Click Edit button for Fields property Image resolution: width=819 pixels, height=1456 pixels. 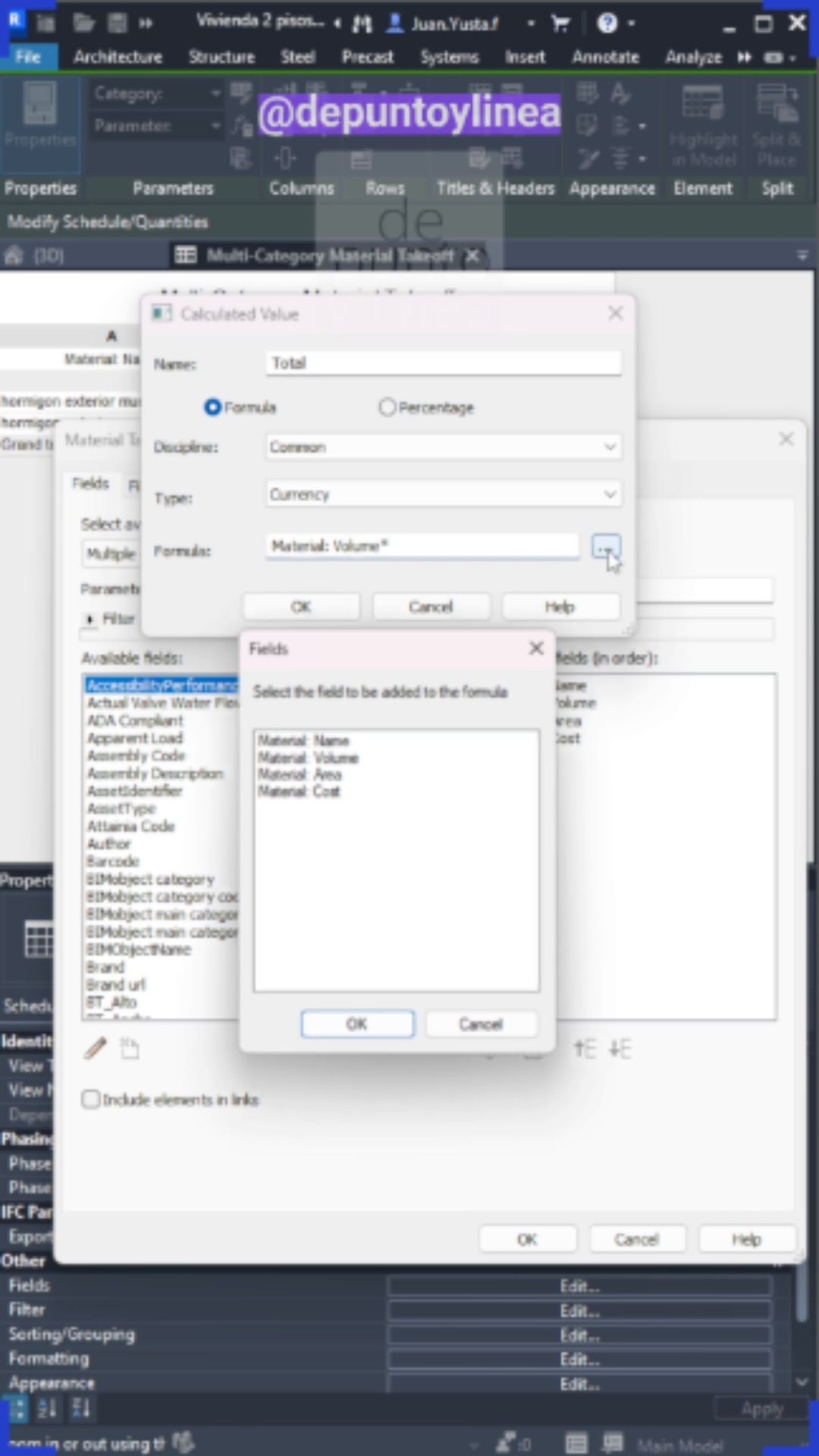tap(580, 1286)
